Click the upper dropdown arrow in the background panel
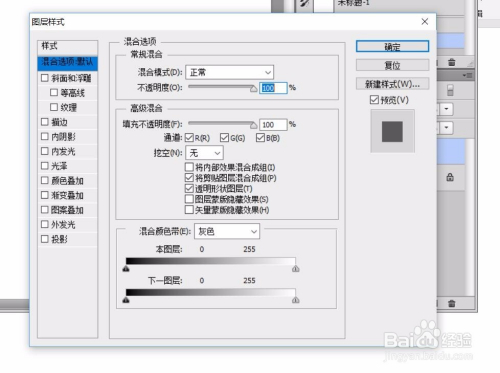This screenshot has height=373, width=500. (x=446, y=109)
